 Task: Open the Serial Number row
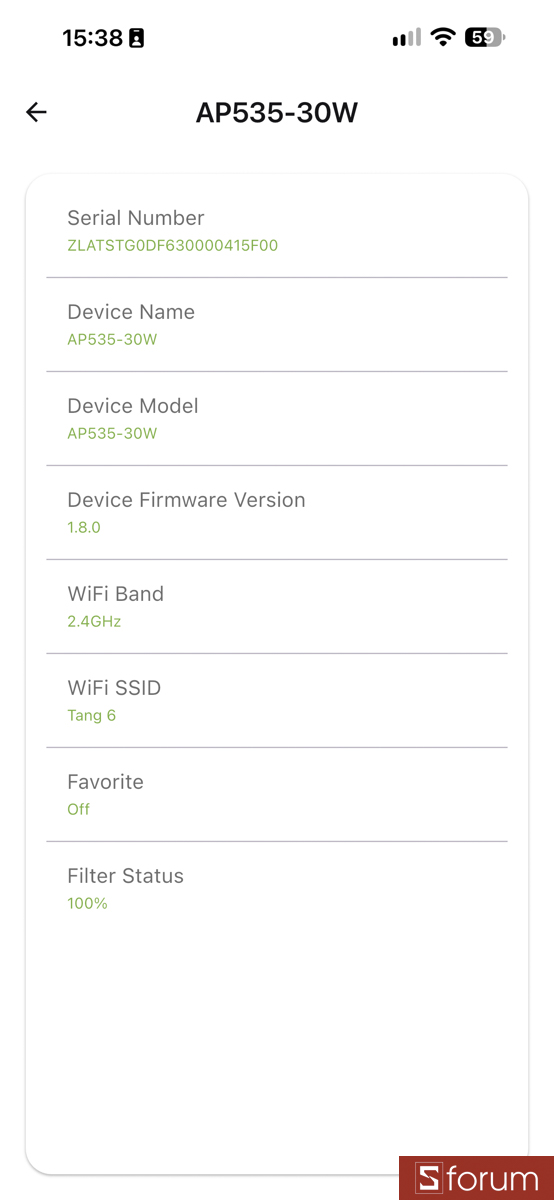(277, 231)
